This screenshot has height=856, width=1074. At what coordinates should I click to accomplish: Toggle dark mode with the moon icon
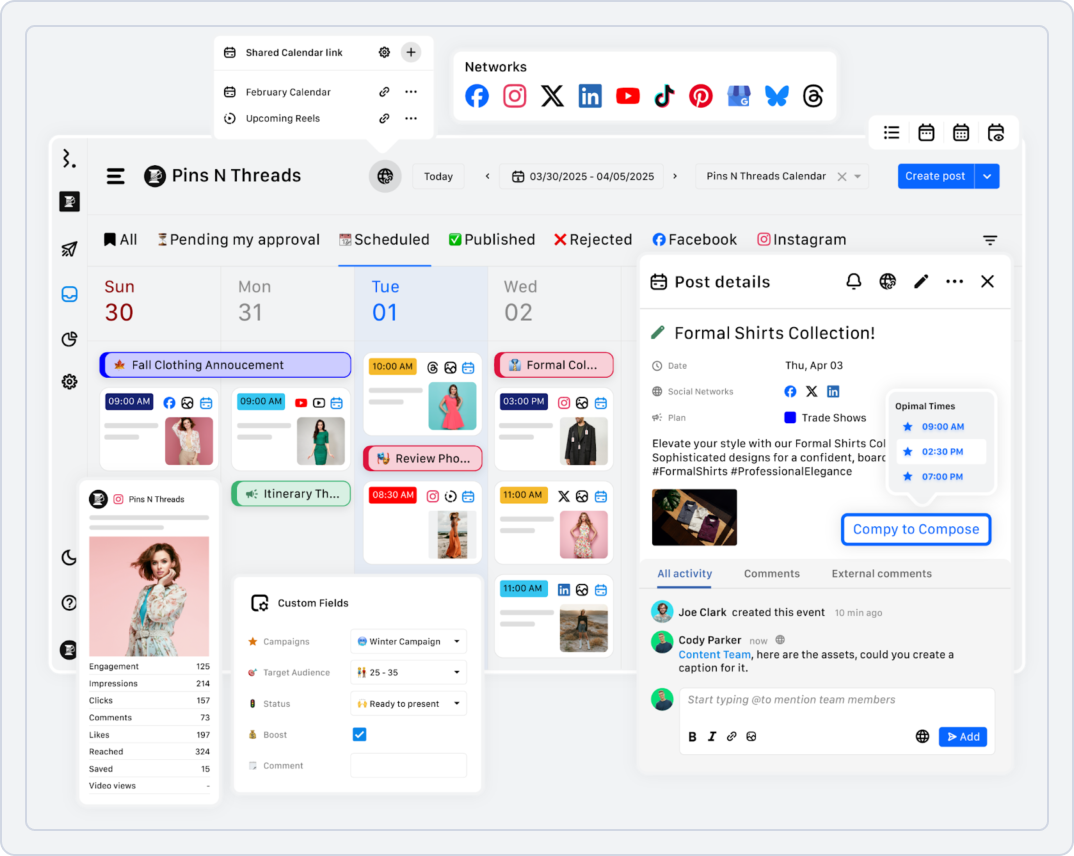pyautogui.click(x=69, y=558)
